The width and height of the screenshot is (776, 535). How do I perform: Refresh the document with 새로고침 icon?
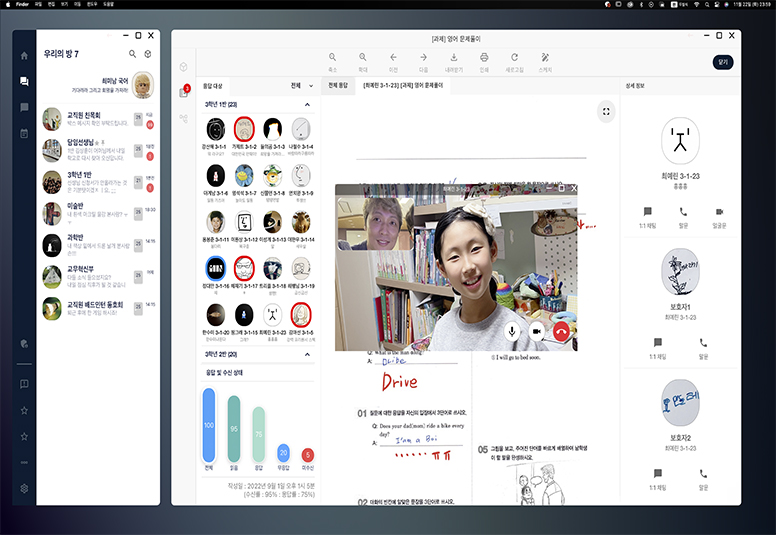coord(514,61)
